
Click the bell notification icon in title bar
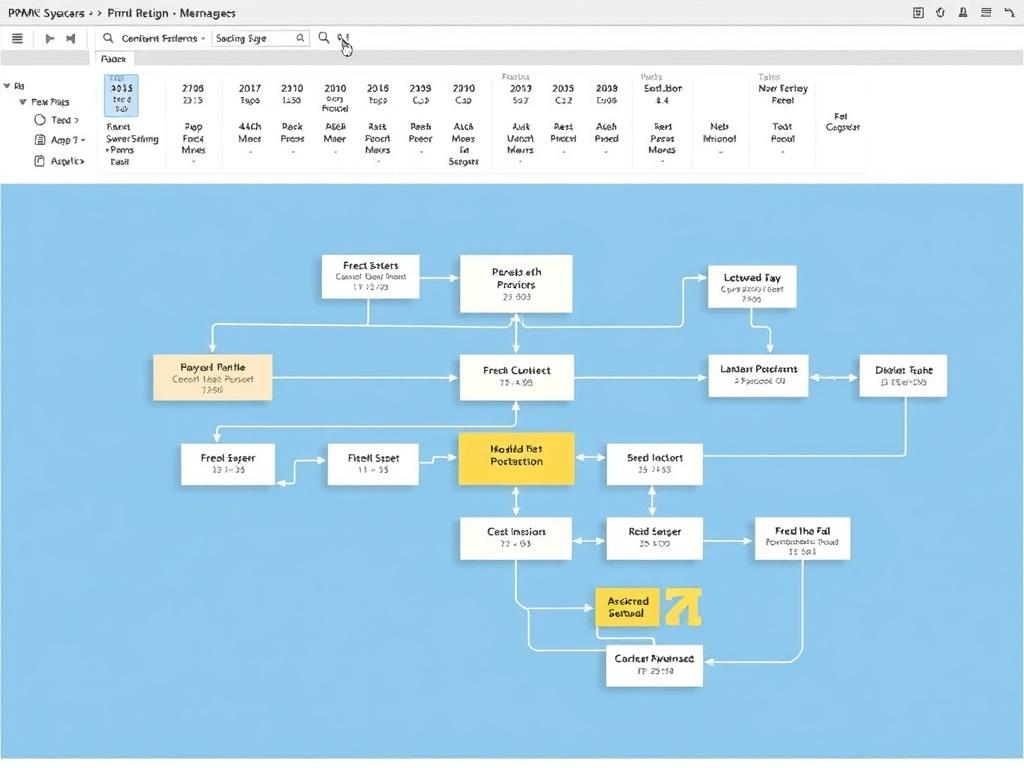coord(963,12)
